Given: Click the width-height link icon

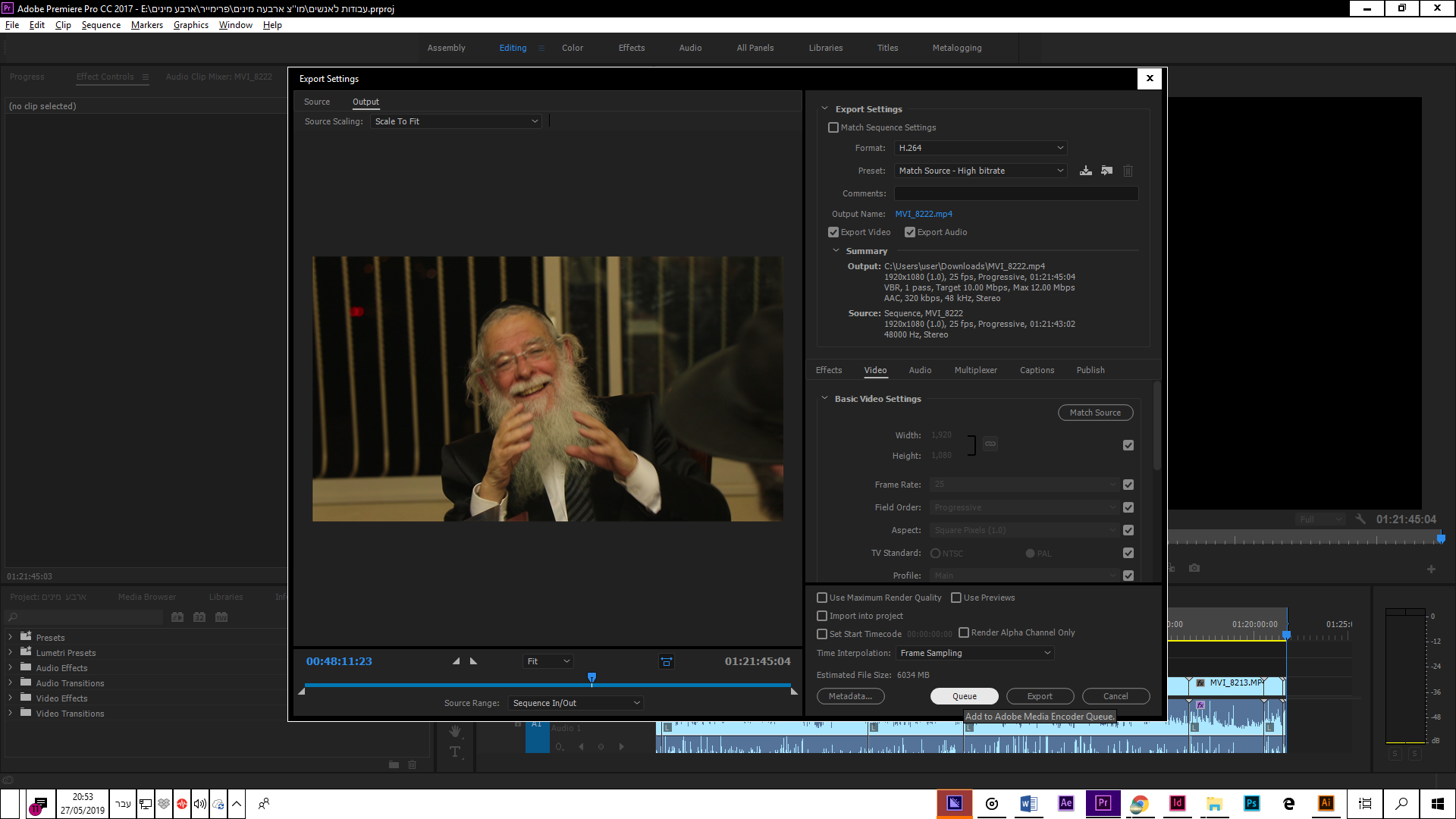Looking at the screenshot, I should (990, 444).
